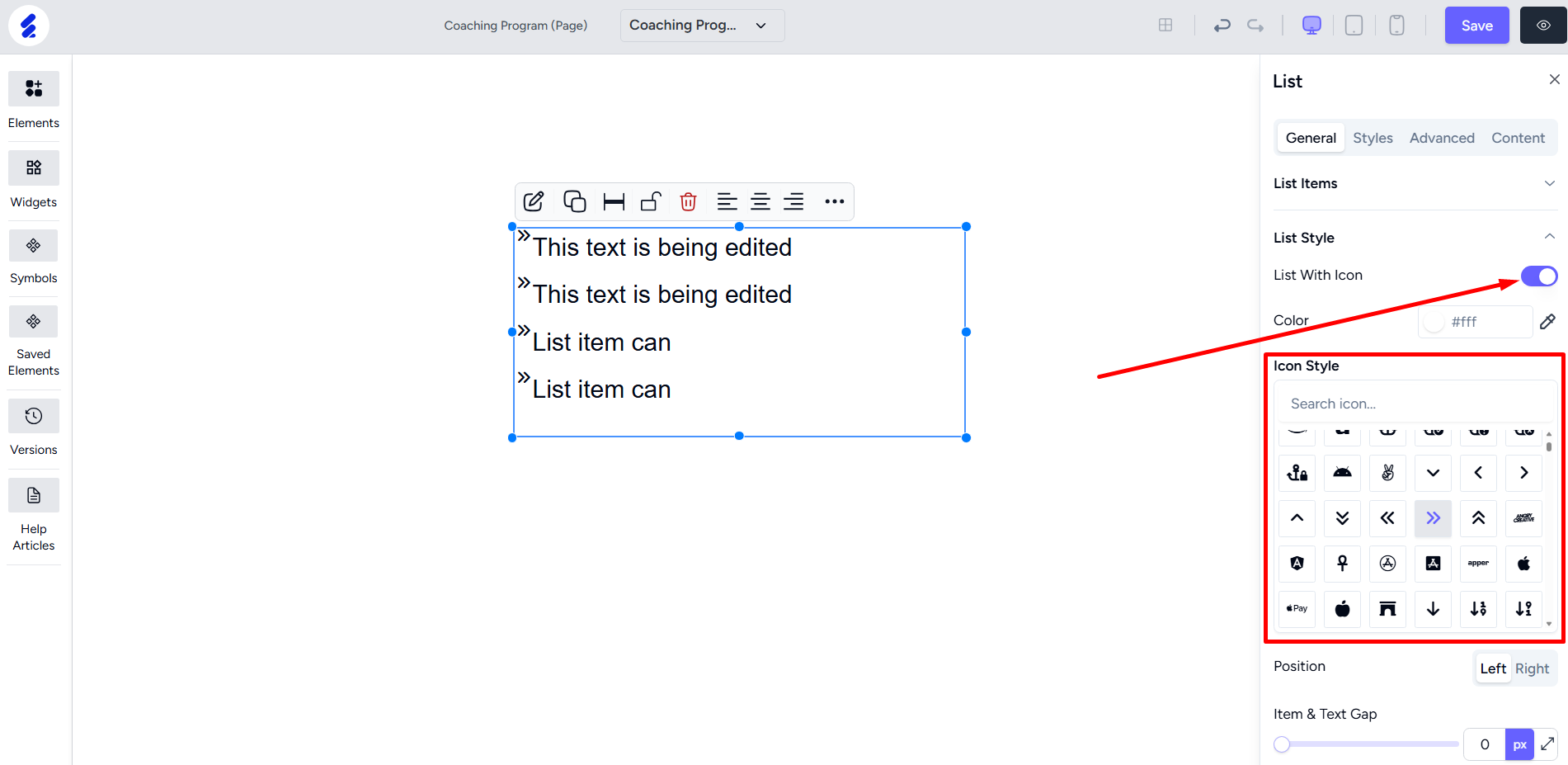Select the Android robot icon style
The height and width of the screenshot is (765, 1568).
(1342, 473)
